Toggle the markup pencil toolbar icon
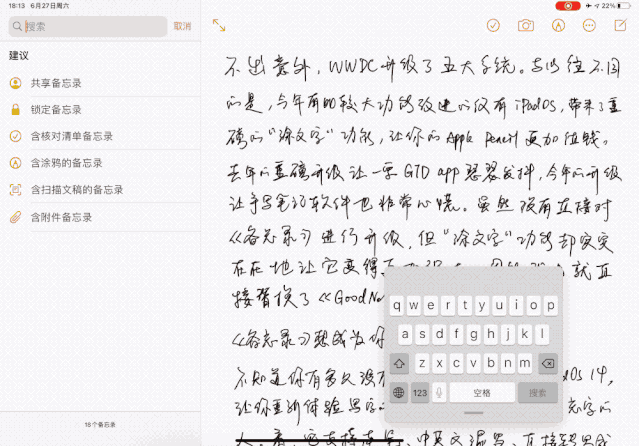639x446 pixels. (x=558, y=26)
